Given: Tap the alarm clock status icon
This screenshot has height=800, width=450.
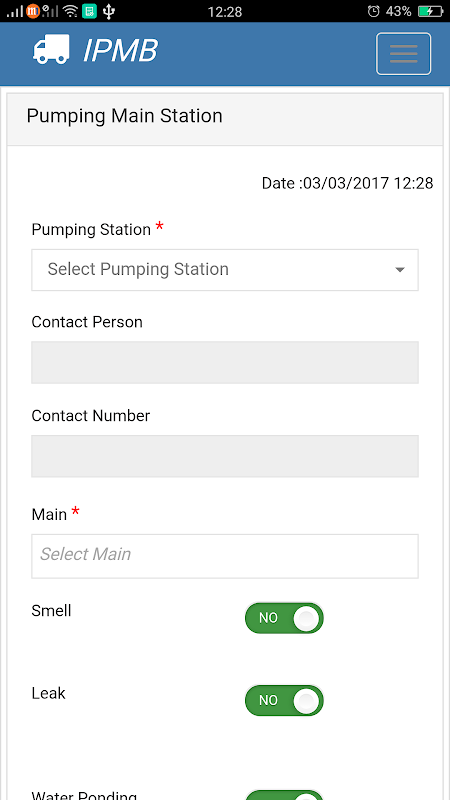Looking at the screenshot, I should [x=373, y=11].
